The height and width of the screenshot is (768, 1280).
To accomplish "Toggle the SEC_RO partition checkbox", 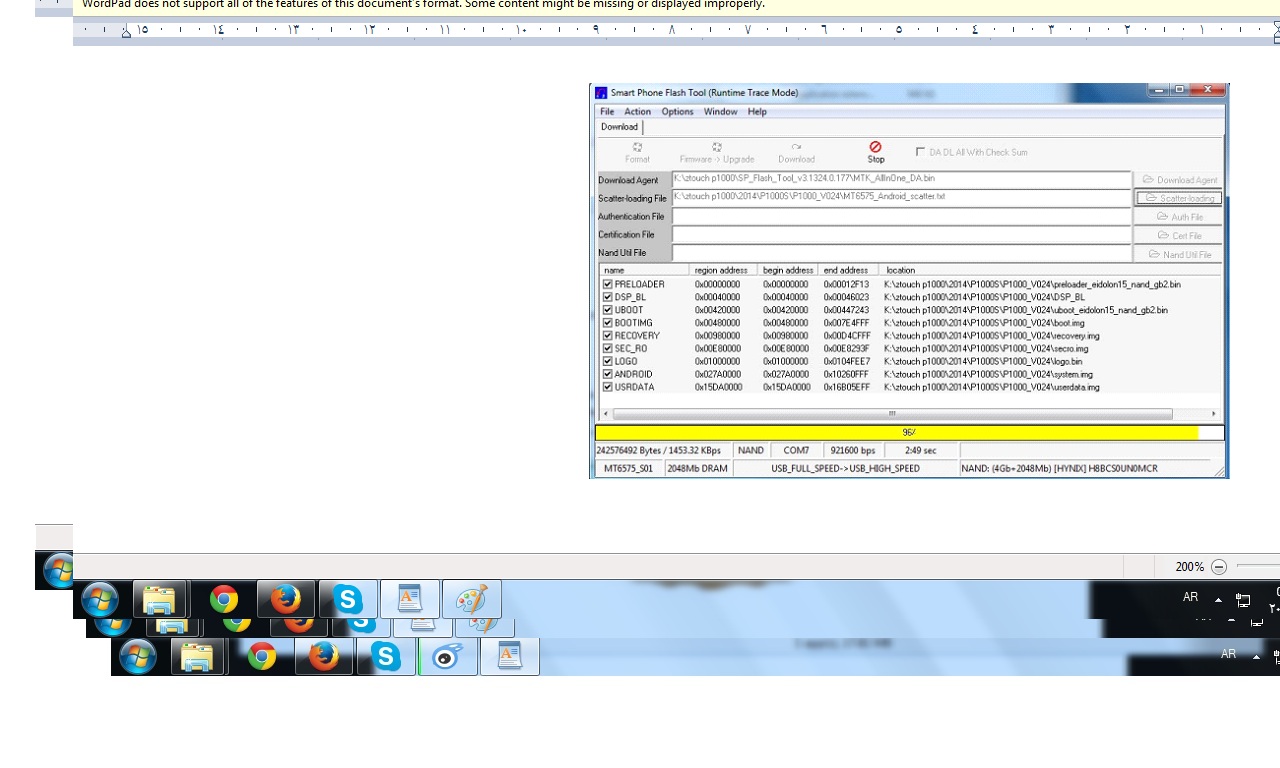I will pyautogui.click(x=607, y=348).
